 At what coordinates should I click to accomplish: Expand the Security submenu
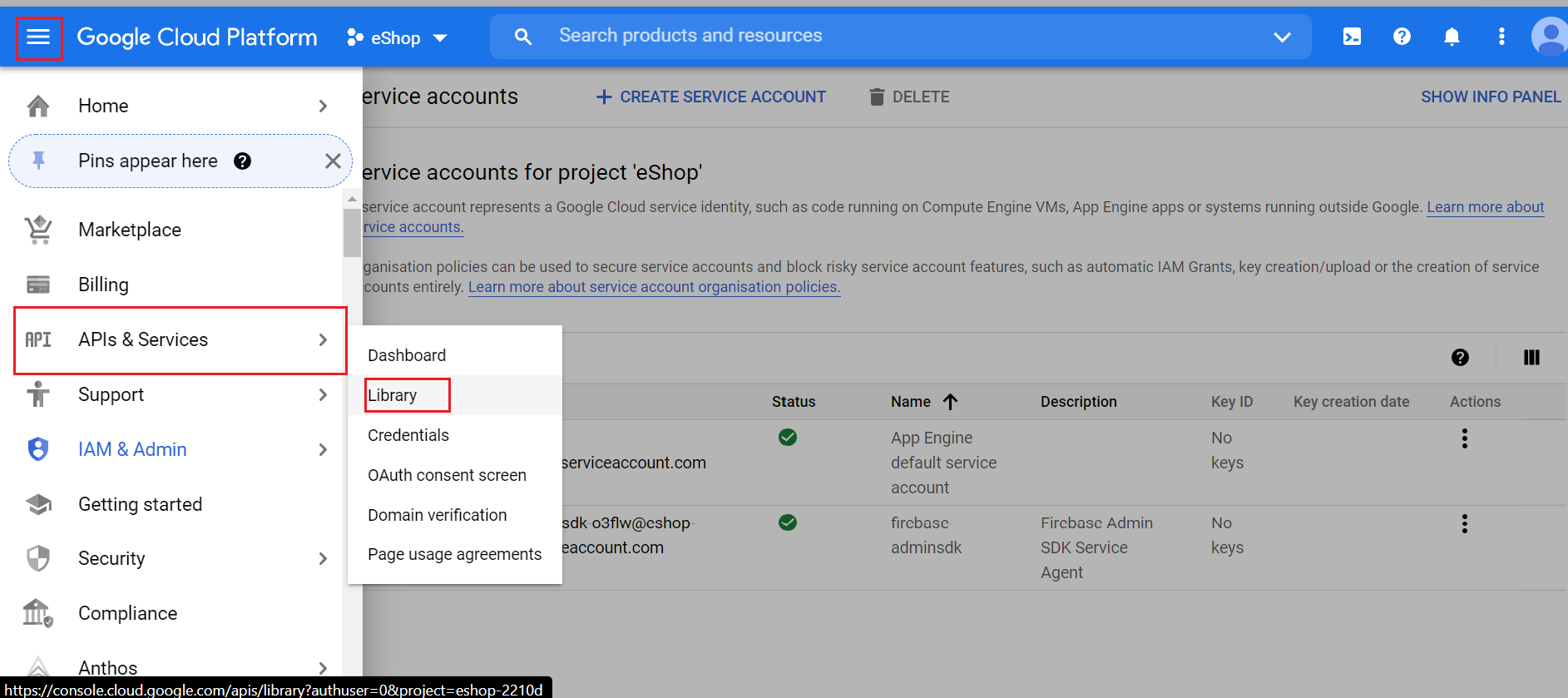pos(323,559)
